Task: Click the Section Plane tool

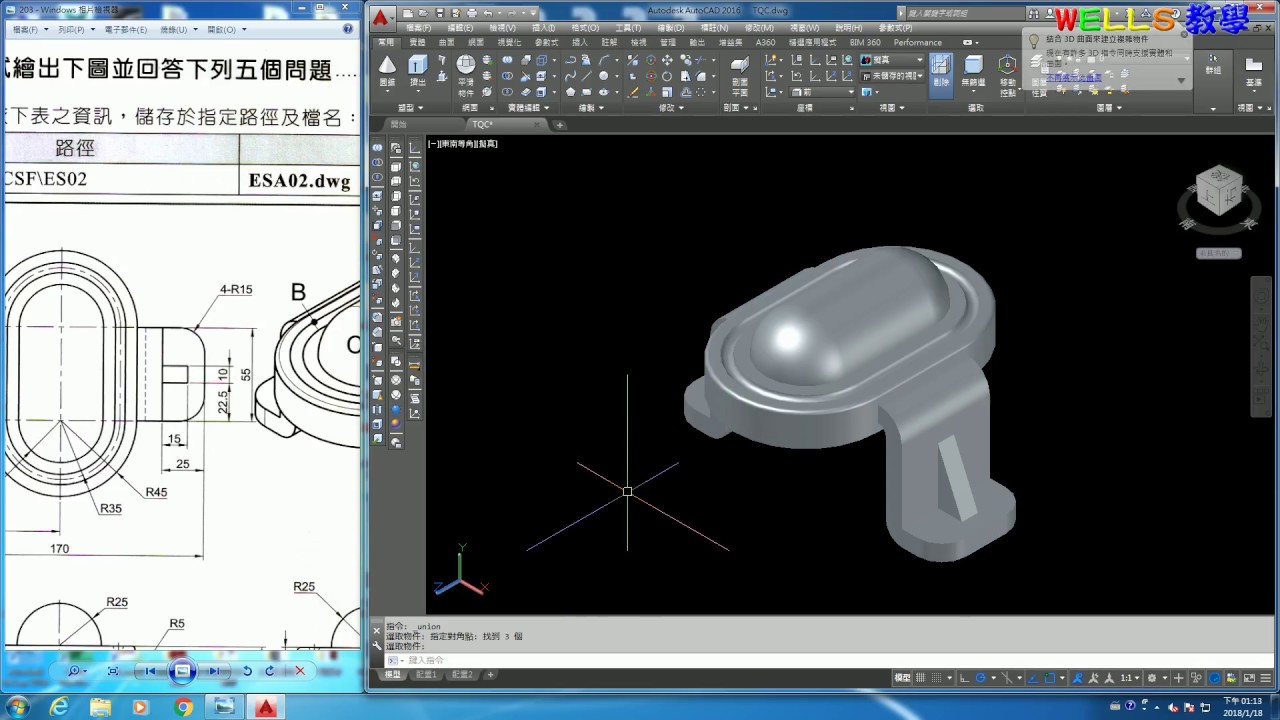Action: pyautogui.click(x=740, y=74)
